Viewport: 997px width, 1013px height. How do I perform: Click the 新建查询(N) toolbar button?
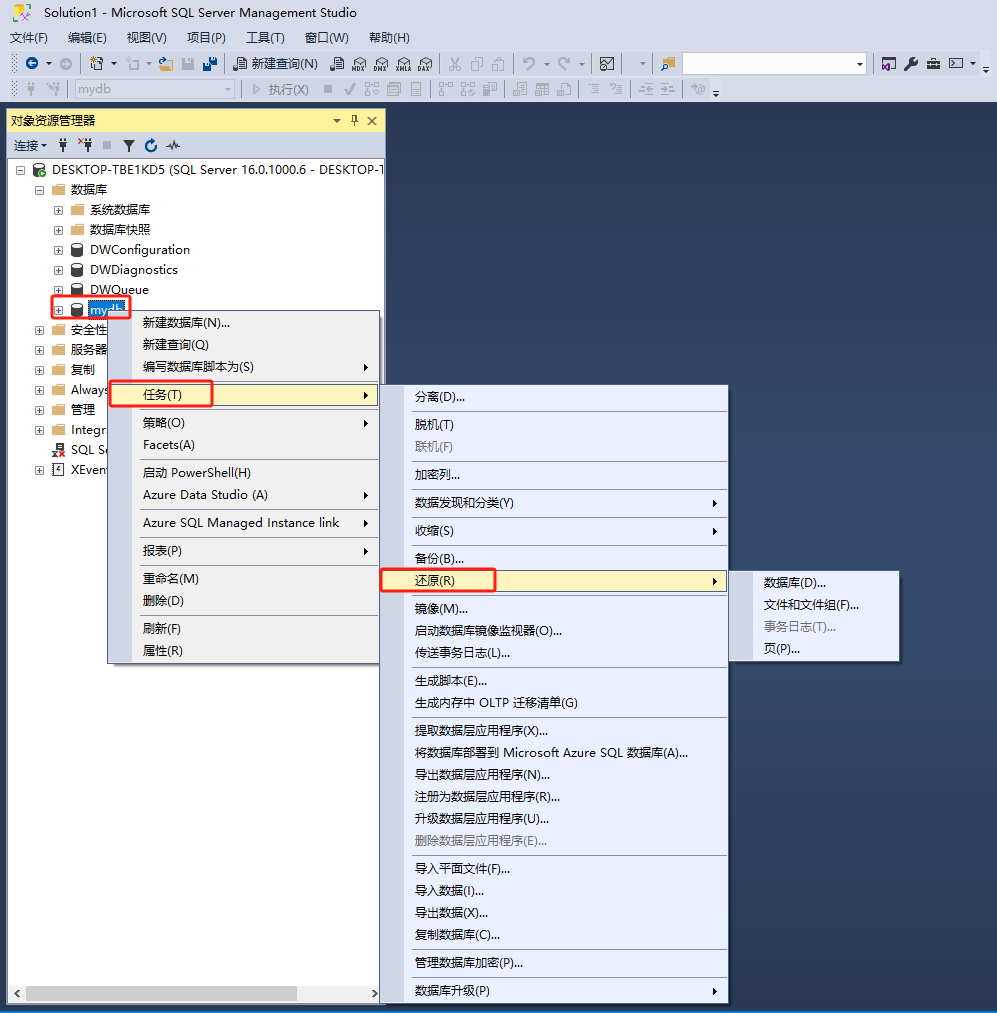[275, 63]
